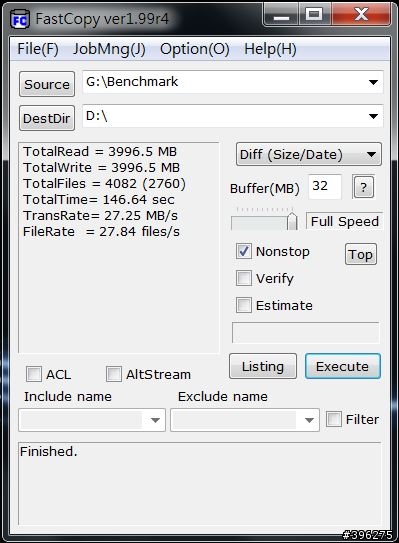Minimize the FastCopy window
The width and height of the screenshot is (399, 543).
pos(281,15)
